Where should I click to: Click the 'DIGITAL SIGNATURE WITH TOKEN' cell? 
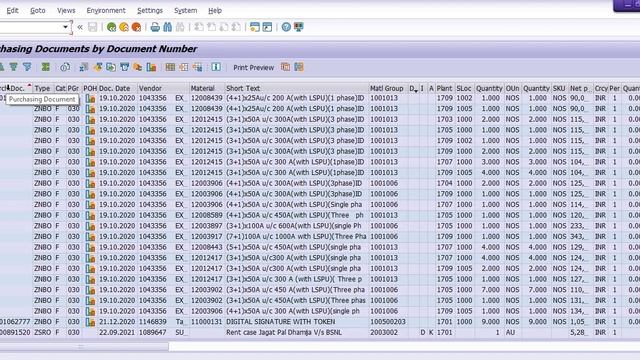click(x=296, y=322)
